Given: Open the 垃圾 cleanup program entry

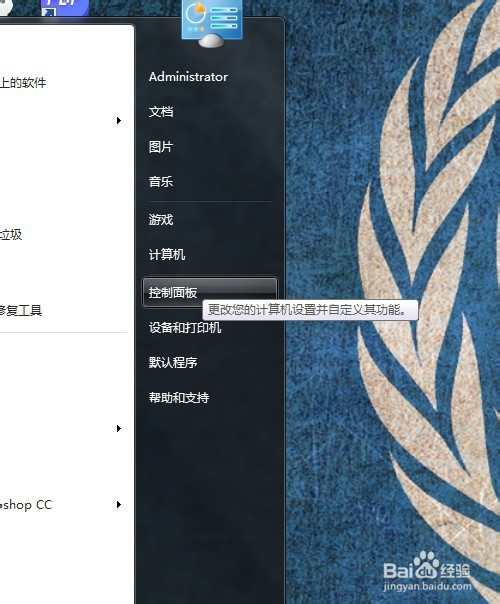Looking at the screenshot, I should point(11,235).
